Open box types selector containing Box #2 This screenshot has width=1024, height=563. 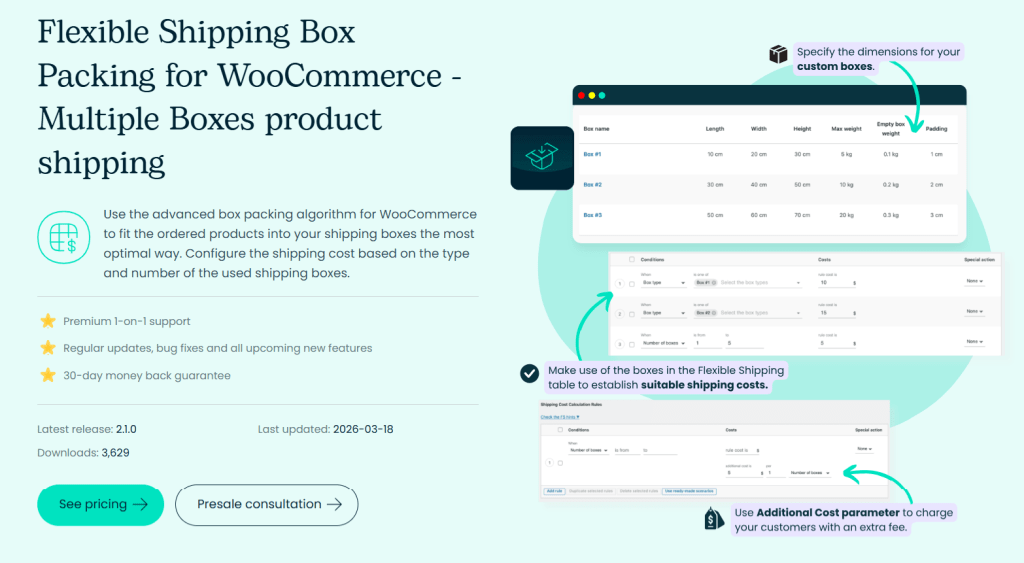coord(748,313)
